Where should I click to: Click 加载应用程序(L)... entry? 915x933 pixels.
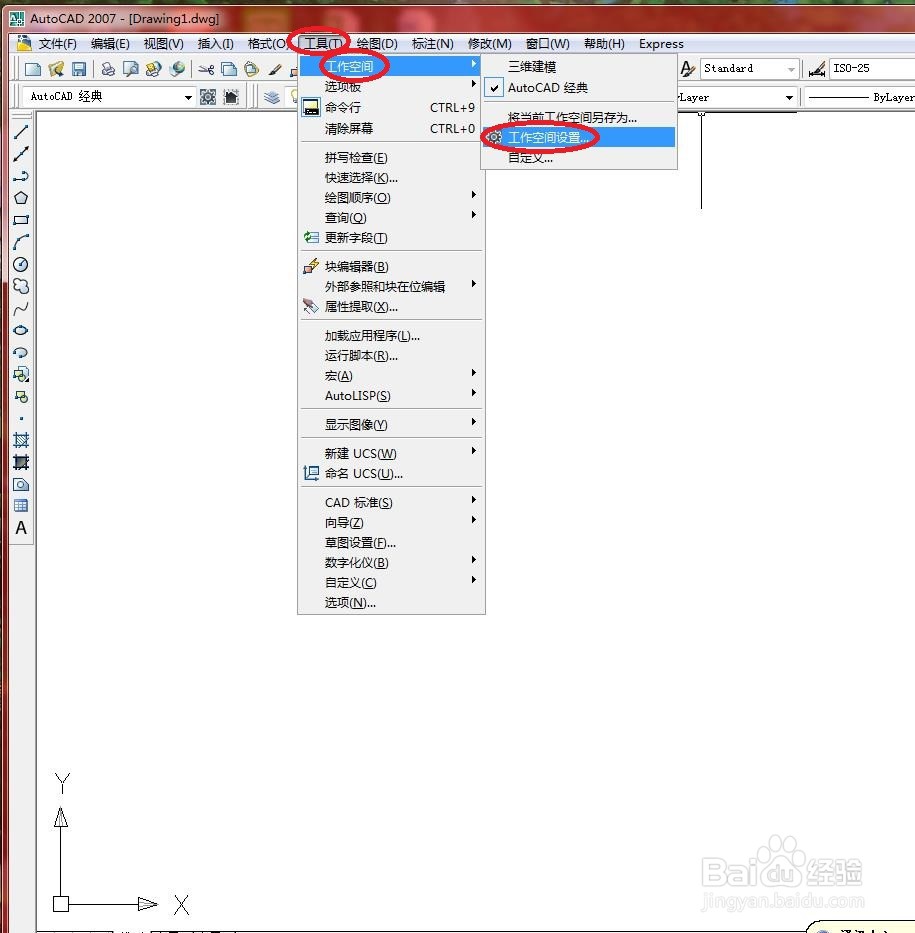(391, 336)
